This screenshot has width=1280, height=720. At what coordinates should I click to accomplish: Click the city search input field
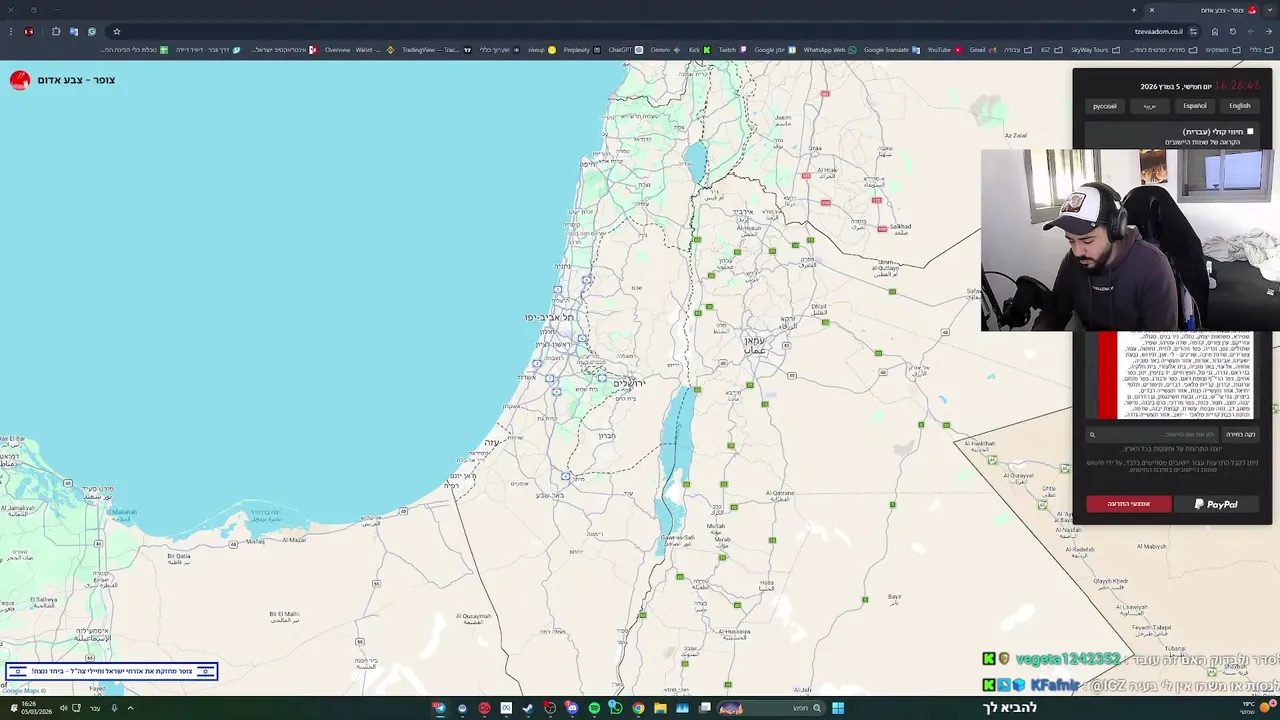pyautogui.click(x=1152, y=435)
